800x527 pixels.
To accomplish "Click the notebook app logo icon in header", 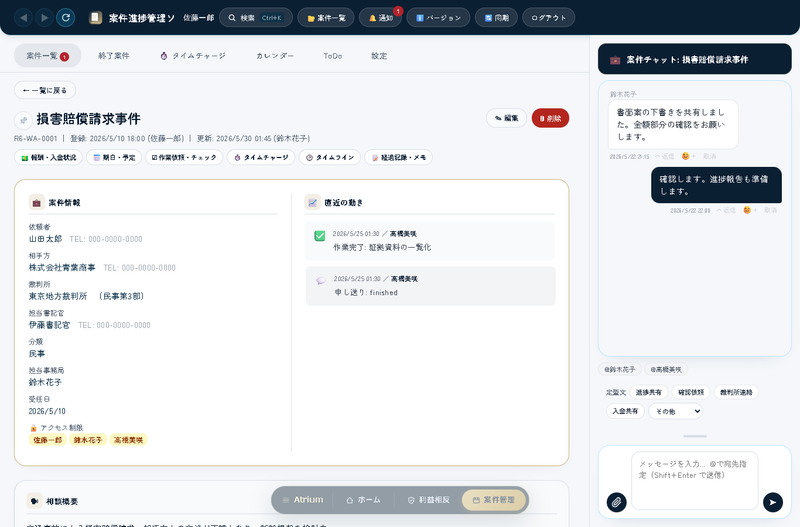I will 95,18.
